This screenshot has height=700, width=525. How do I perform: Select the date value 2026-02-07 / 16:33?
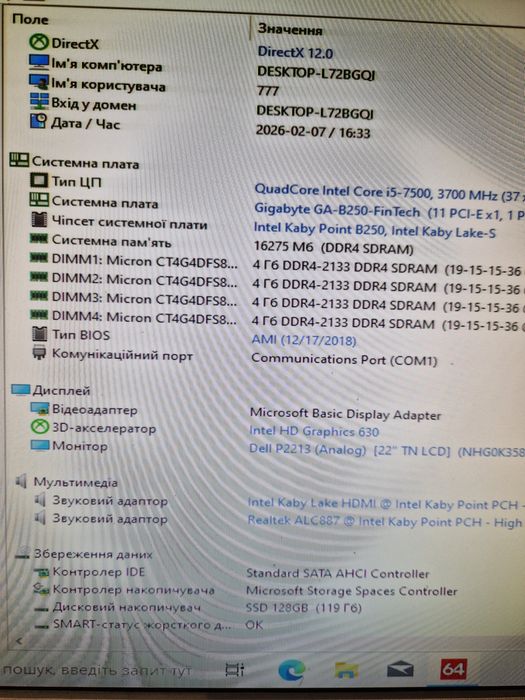click(x=313, y=131)
